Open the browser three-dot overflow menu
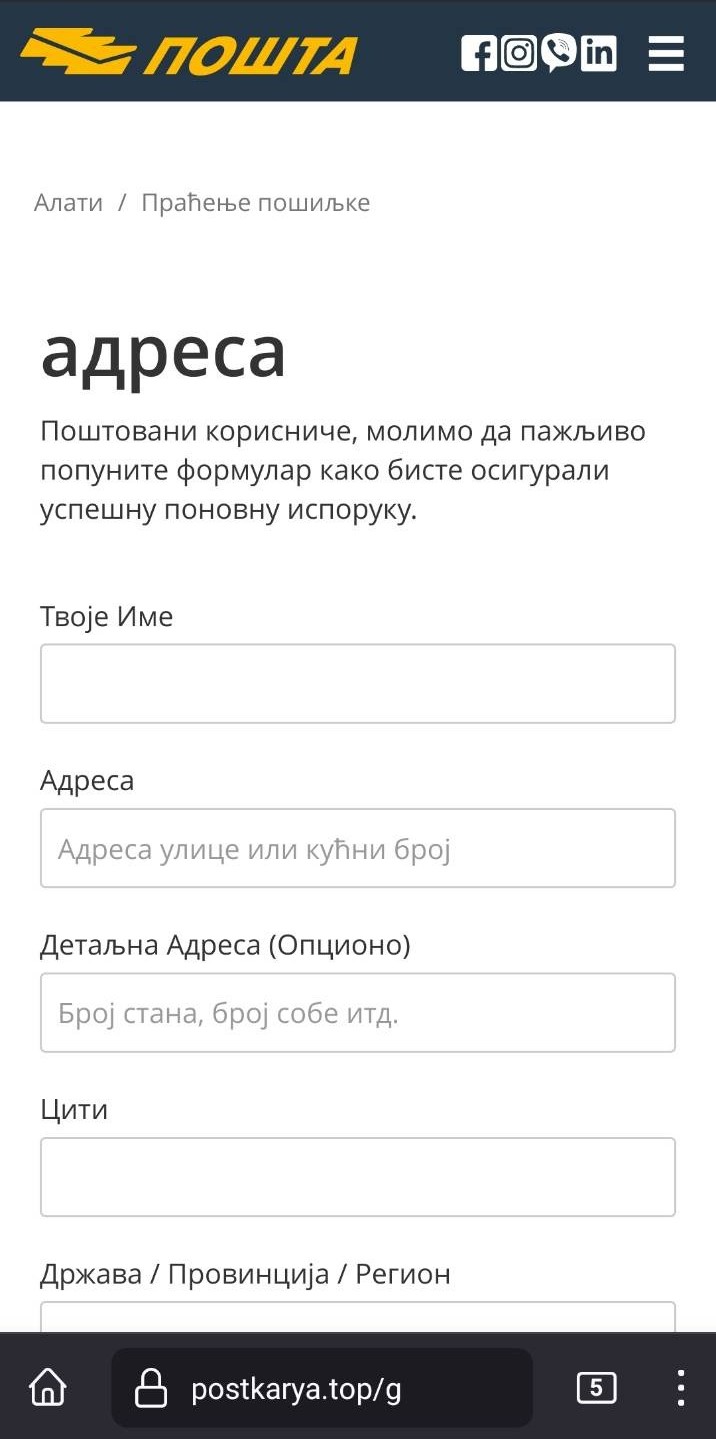 tap(681, 1388)
